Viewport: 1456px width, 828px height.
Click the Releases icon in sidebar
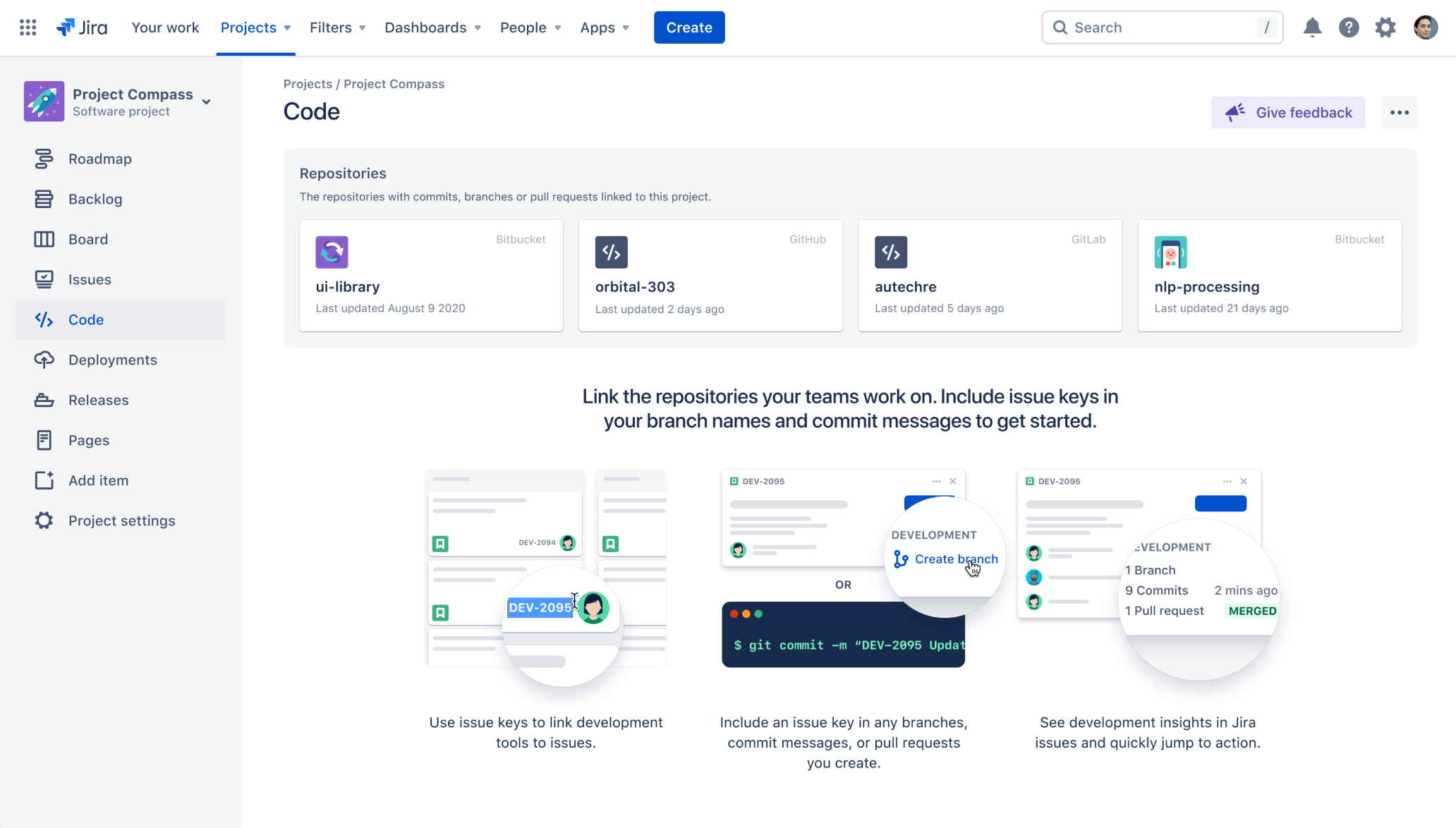tap(42, 399)
